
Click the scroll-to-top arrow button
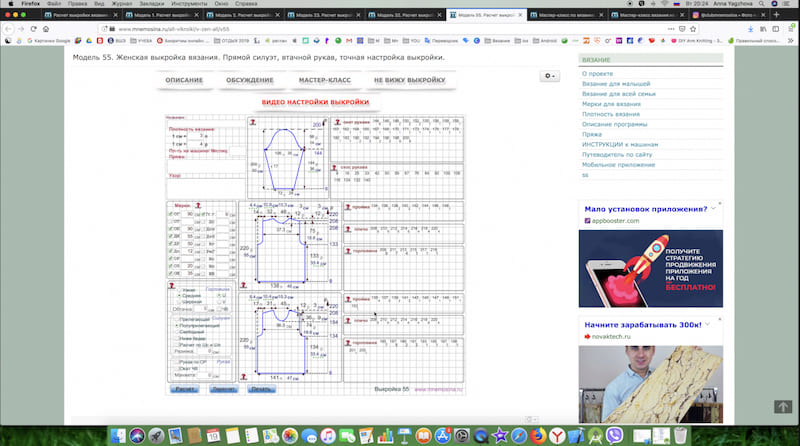[783, 407]
